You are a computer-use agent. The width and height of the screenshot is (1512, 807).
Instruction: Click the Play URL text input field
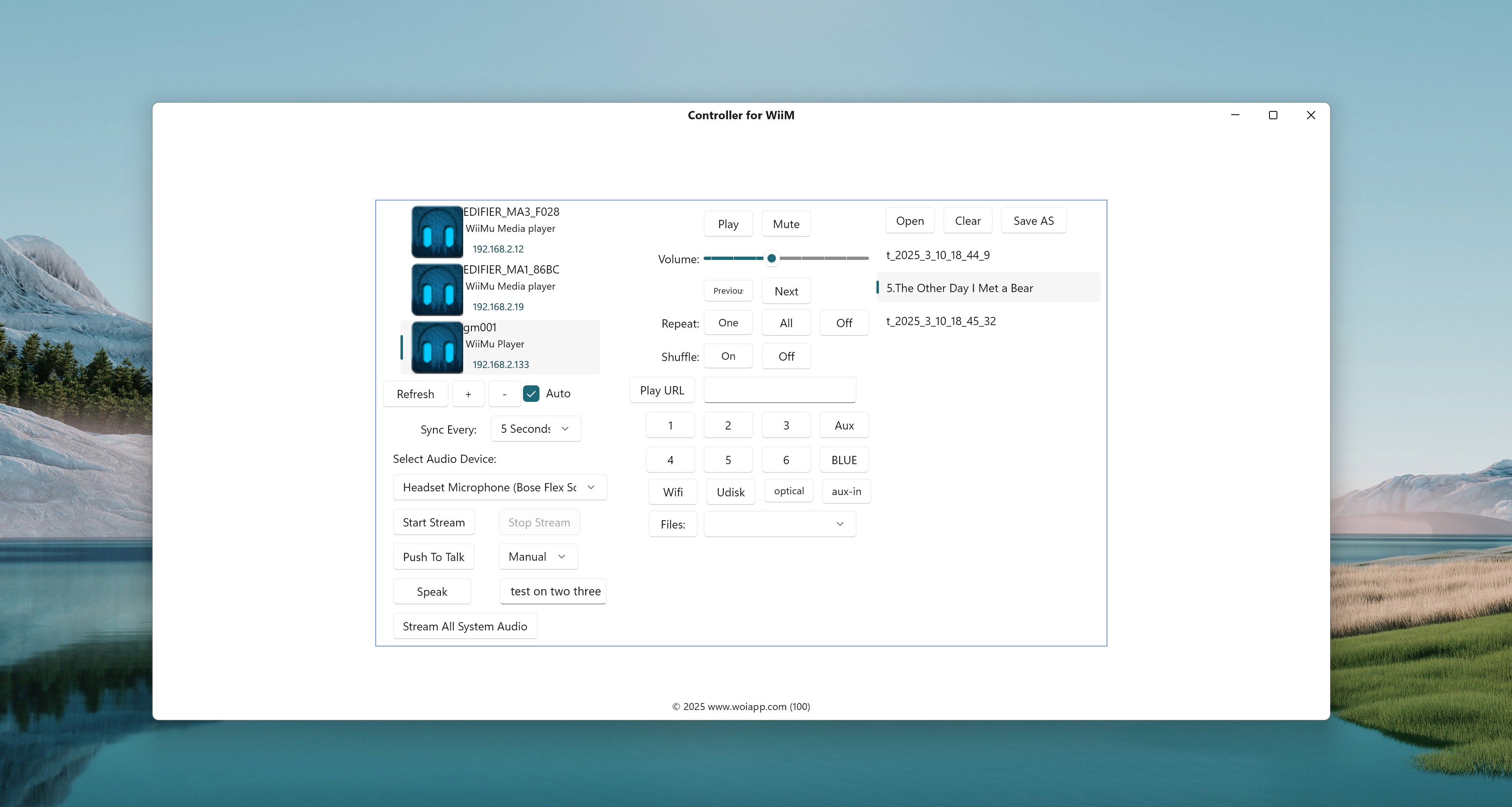(780, 391)
